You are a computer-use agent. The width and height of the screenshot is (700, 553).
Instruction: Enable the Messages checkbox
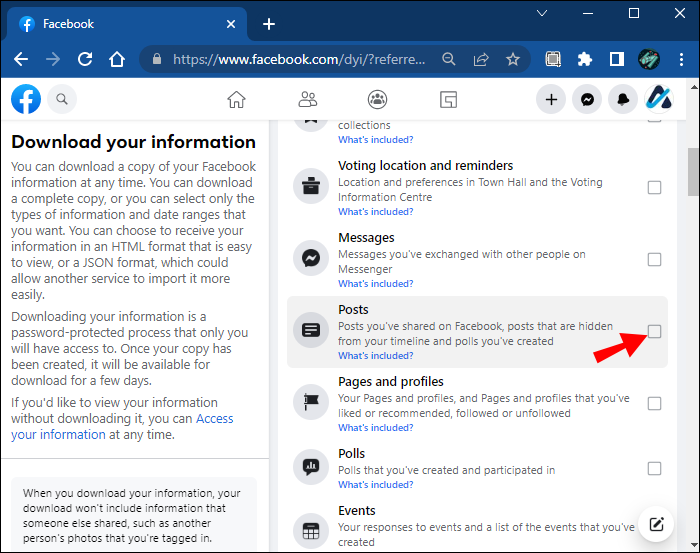(x=654, y=260)
